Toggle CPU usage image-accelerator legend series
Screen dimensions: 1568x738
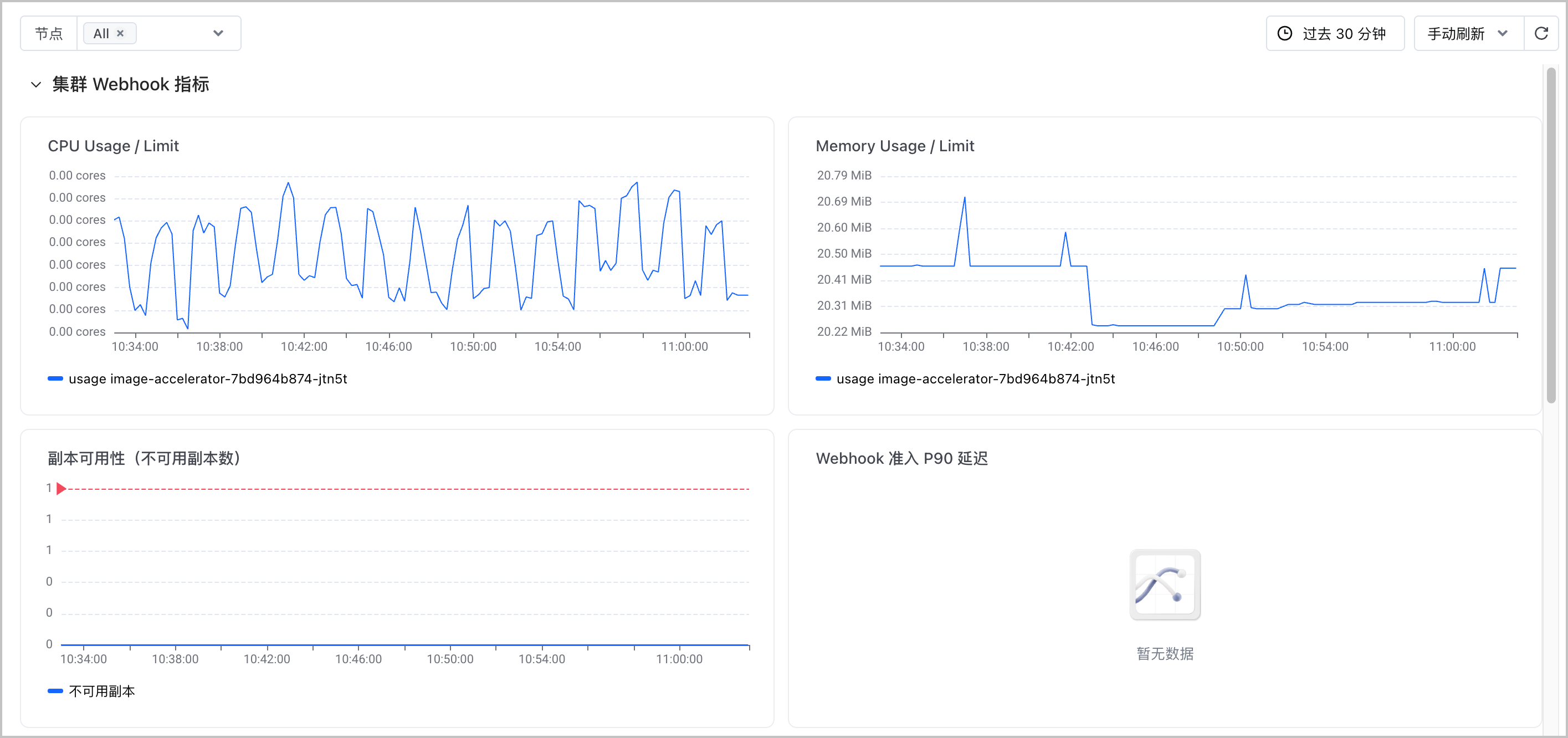click(x=197, y=379)
